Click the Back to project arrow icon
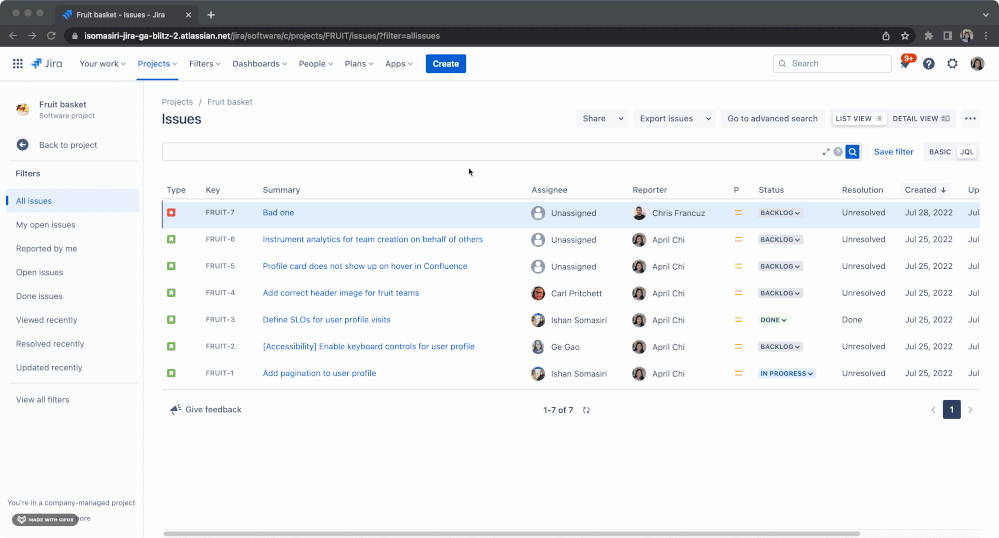This screenshot has width=999, height=538. (22, 145)
